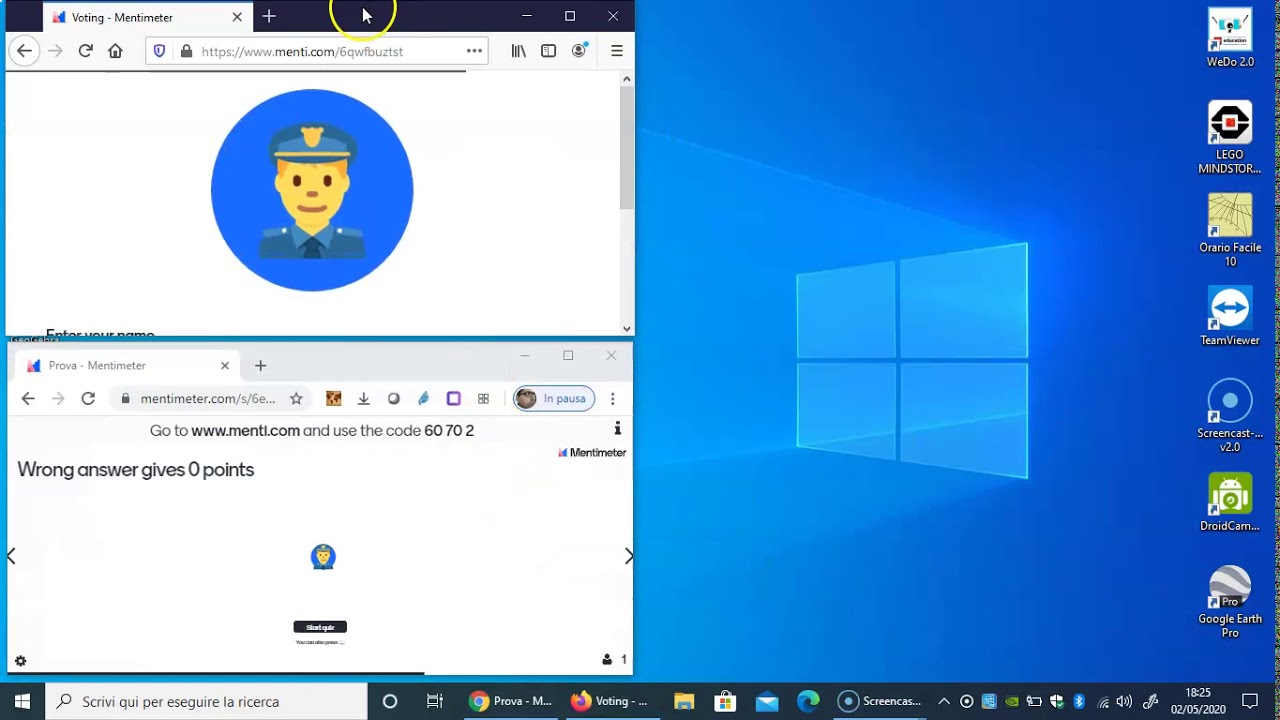
Task: Switch to Chrome Prova taskbar button
Action: pyautogui.click(x=510, y=701)
